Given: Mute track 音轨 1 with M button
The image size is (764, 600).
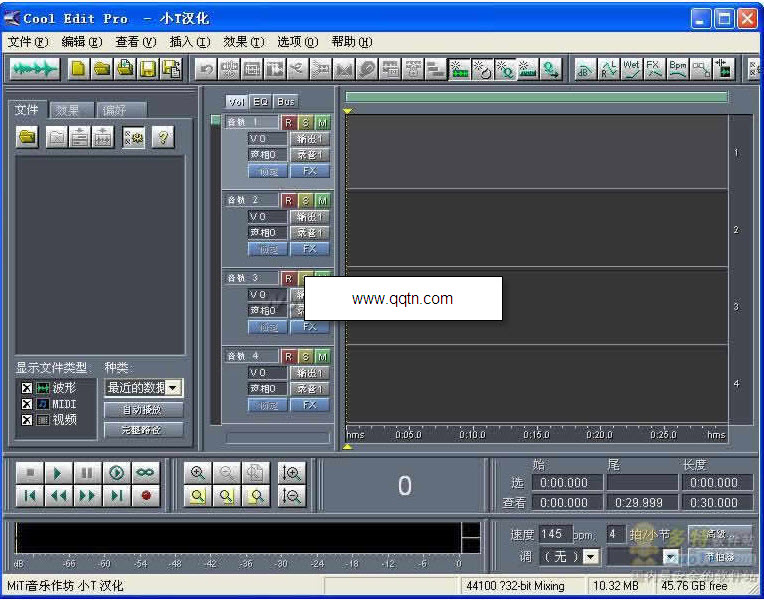Looking at the screenshot, I should tap(322, 123).
